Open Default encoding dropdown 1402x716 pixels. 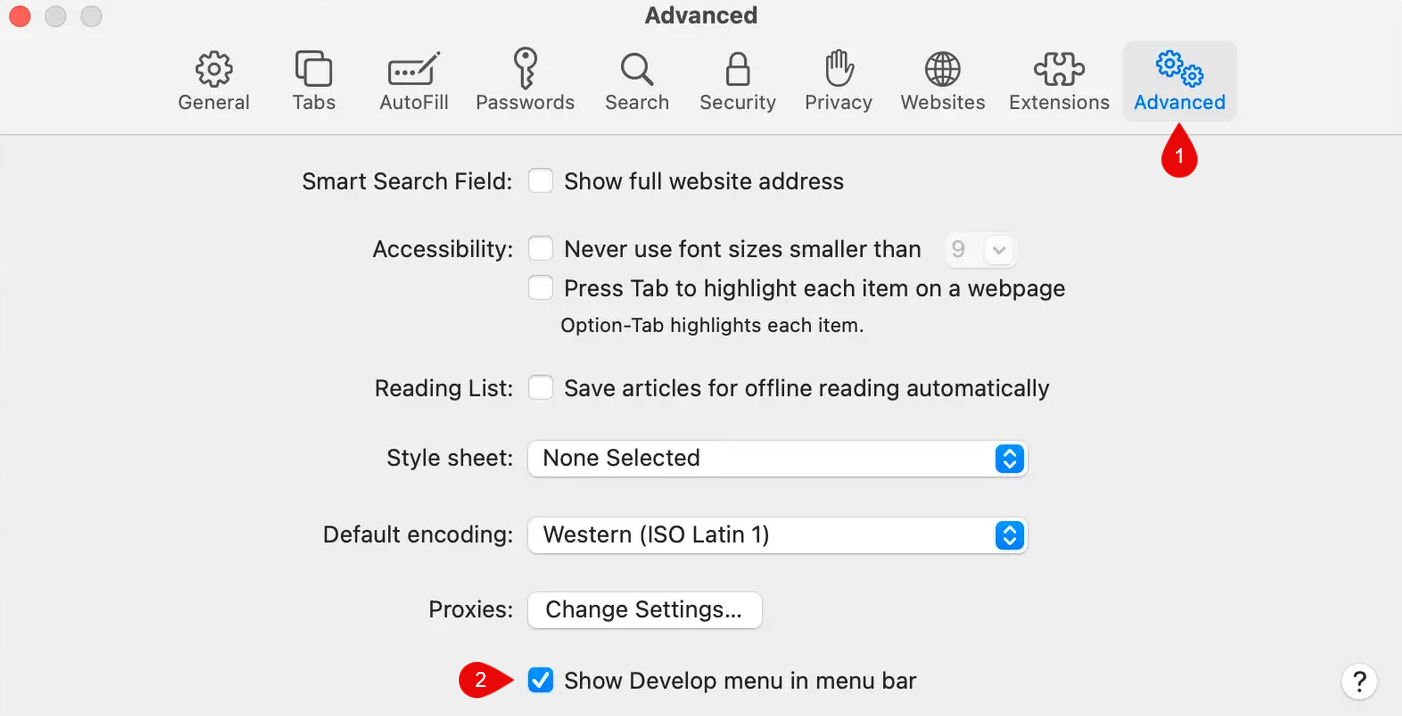(x=777, y=535)
